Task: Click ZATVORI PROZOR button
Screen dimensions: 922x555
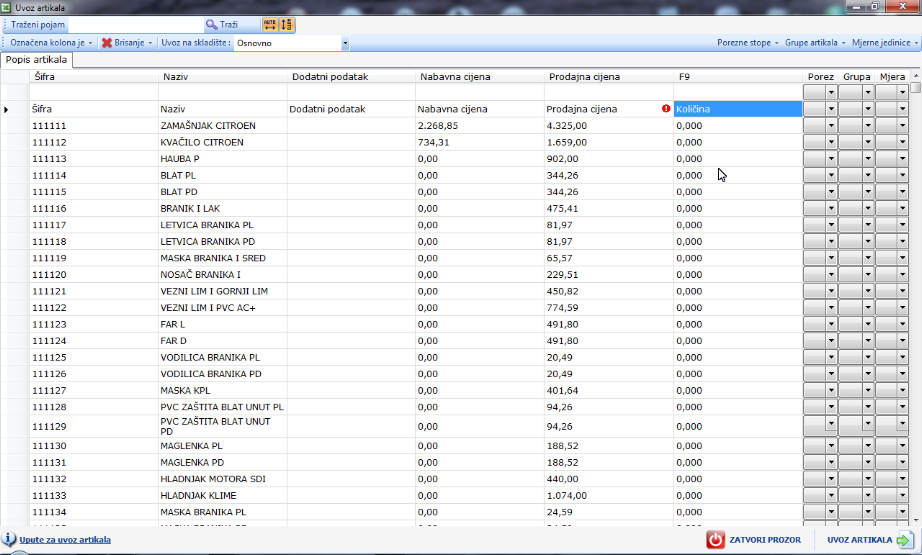Action: point(754,540)
